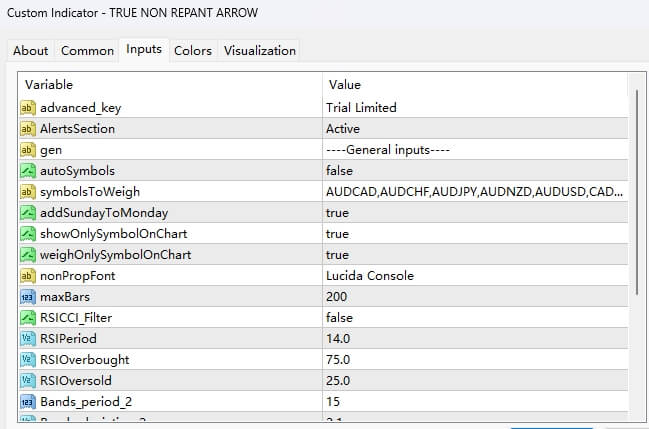Image resolution: width=649 pixels, height=429 pixels.
Task: Click the string icon next to AlertsSection
Action: [27, 129]
